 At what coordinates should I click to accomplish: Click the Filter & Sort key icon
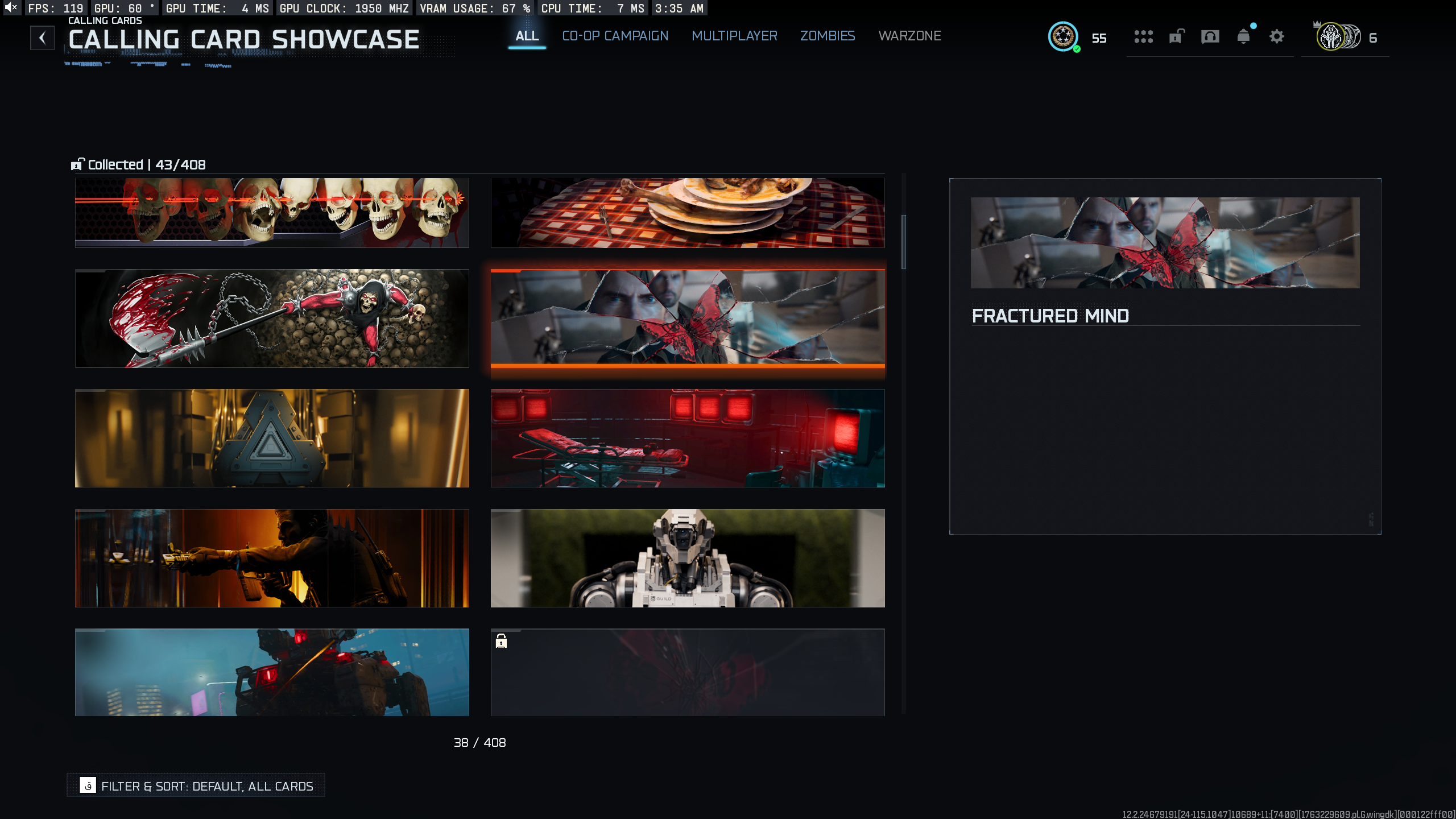(x=88, y=785)
